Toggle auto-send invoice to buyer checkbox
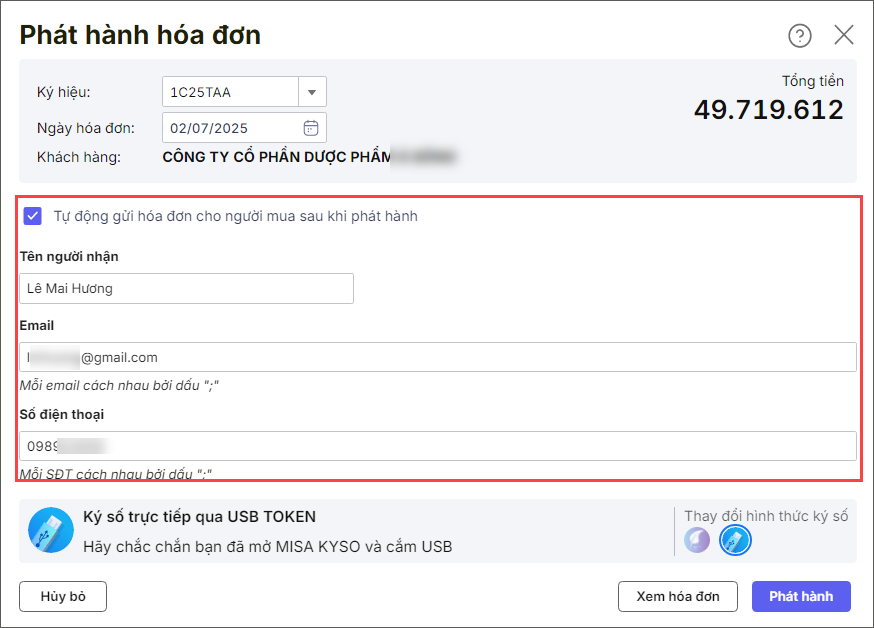 coord(32,216)
